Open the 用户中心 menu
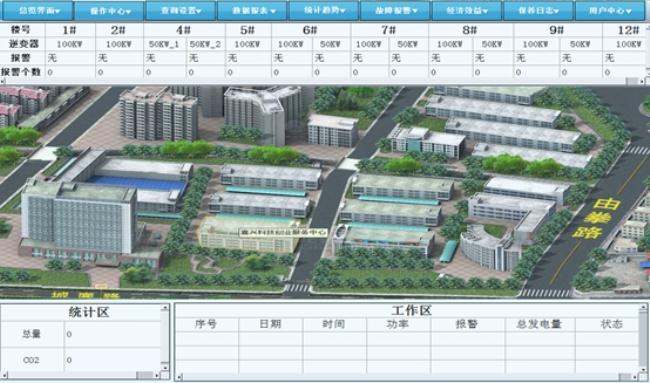 coord(610,11)
